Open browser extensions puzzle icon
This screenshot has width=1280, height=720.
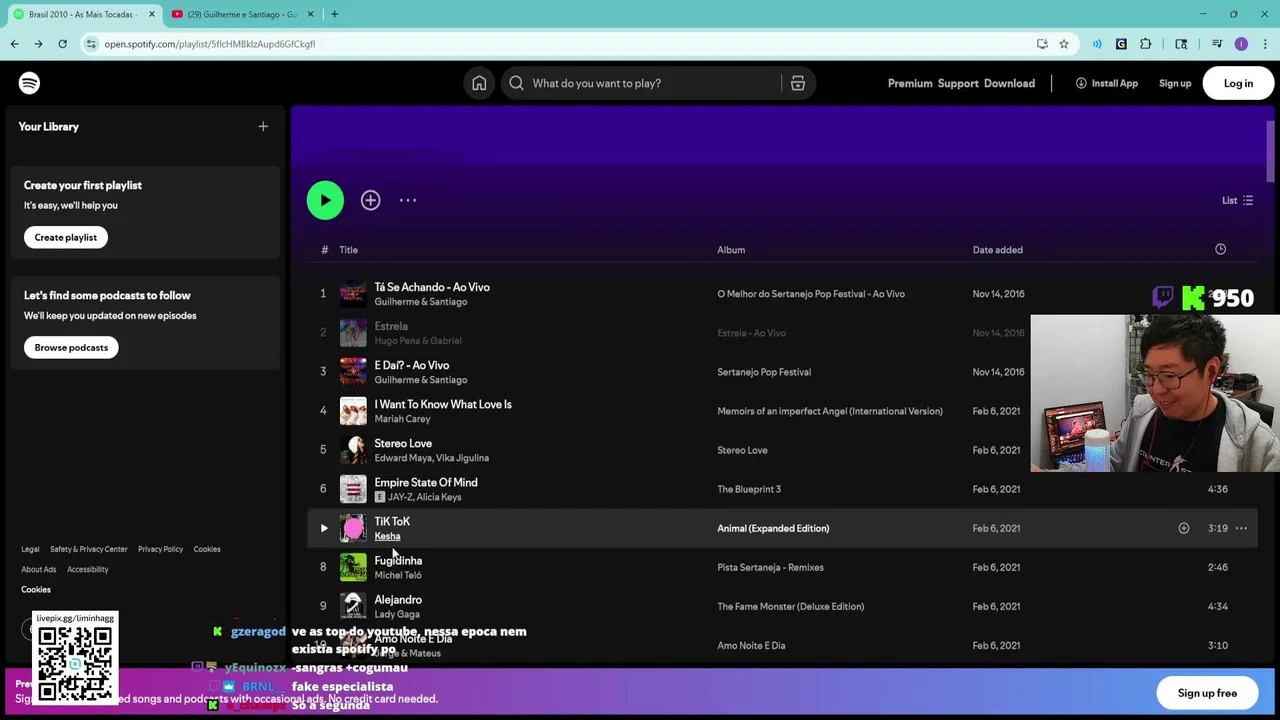[x=1145, y=44]
